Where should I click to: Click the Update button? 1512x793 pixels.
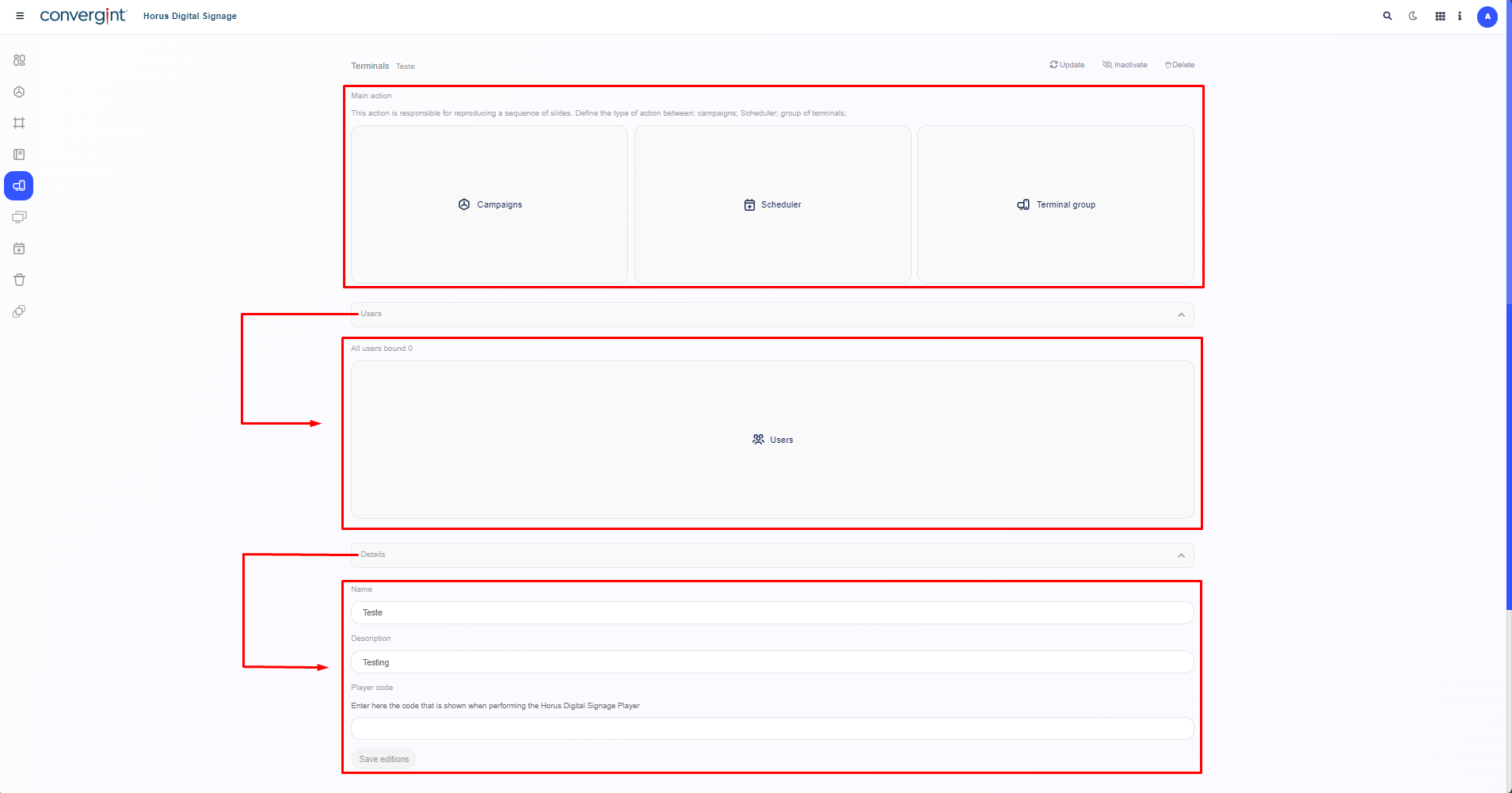coord(1067,65)
